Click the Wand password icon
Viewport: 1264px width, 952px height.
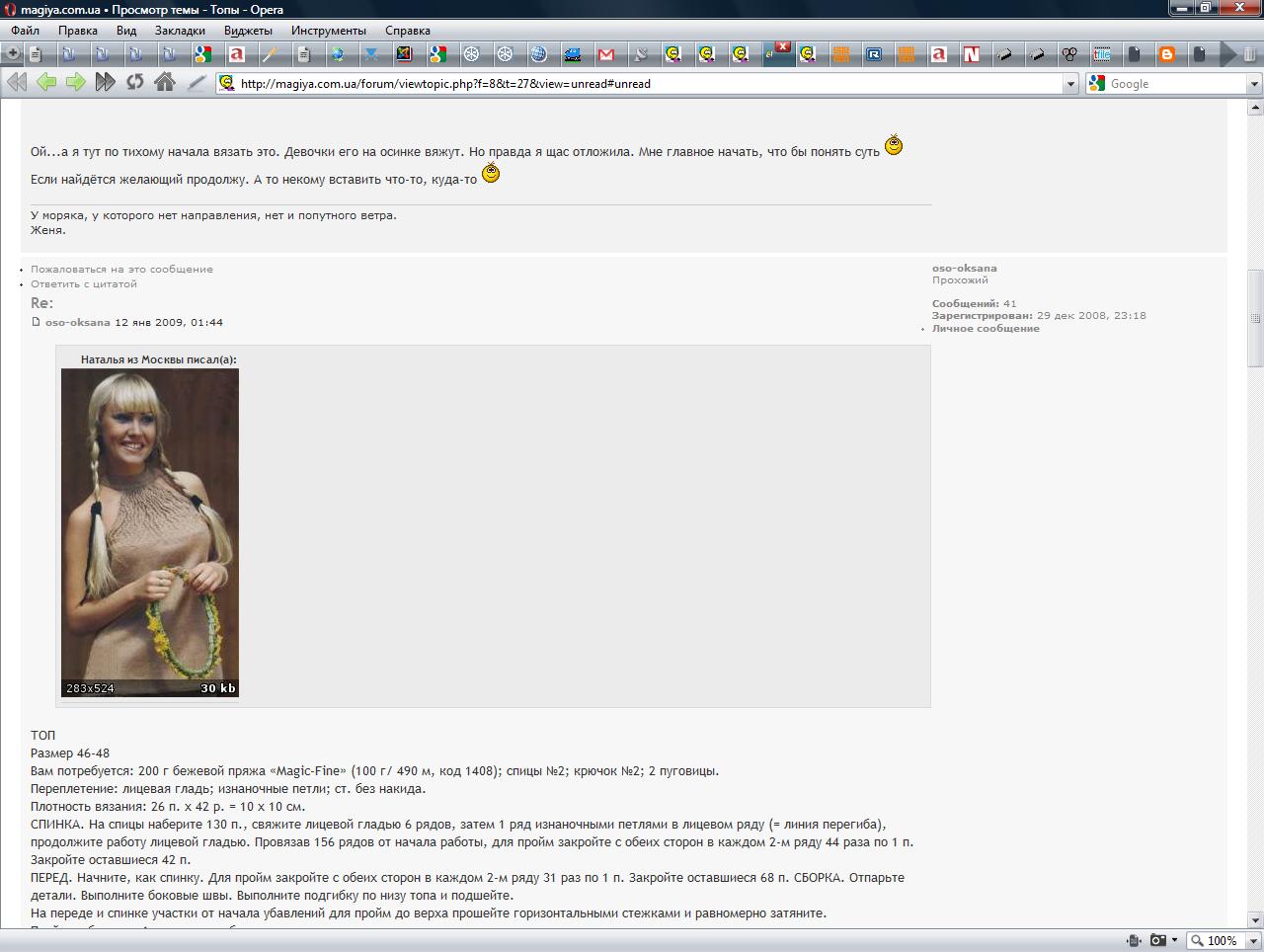pos(196,83)
